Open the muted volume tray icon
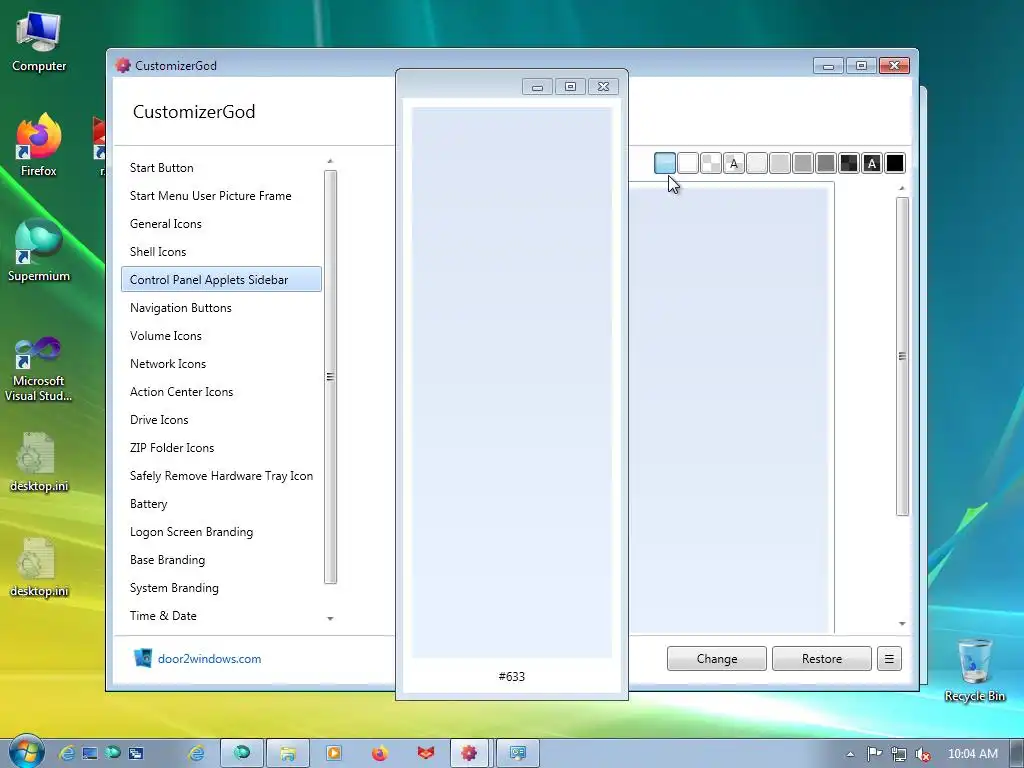1024x768 pixels. 922,754
